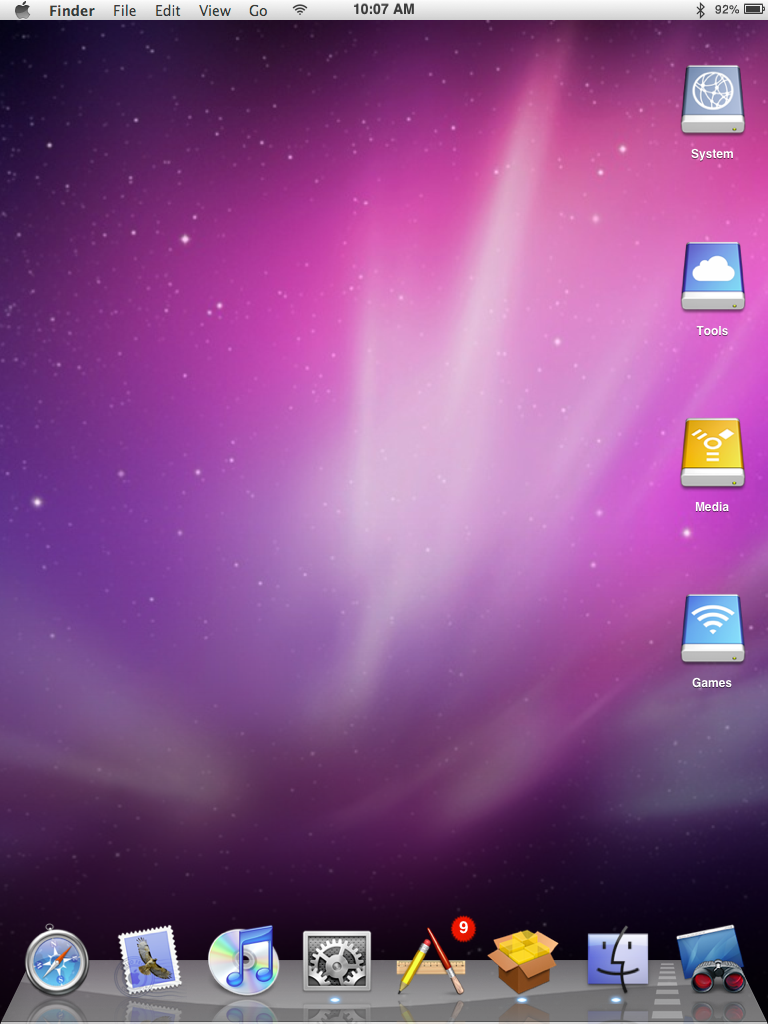Open iTunes from the dock

click(243, 960)
